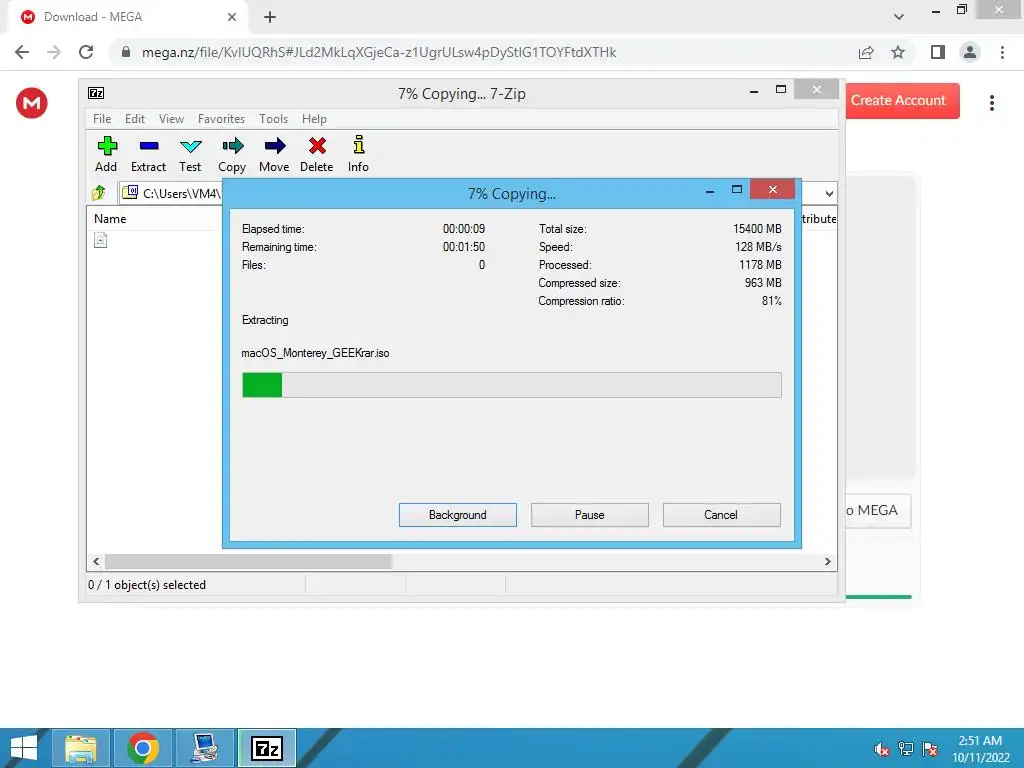
Task: Click the 0 / 1 object(s) selected status
Action: pos(147,585)
